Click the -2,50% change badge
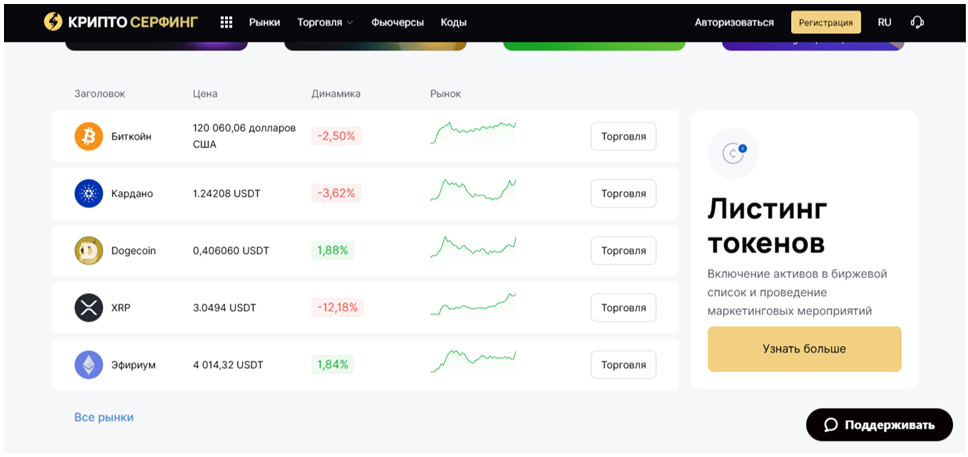Screen dimensions: 968x457 pos(336,136)
